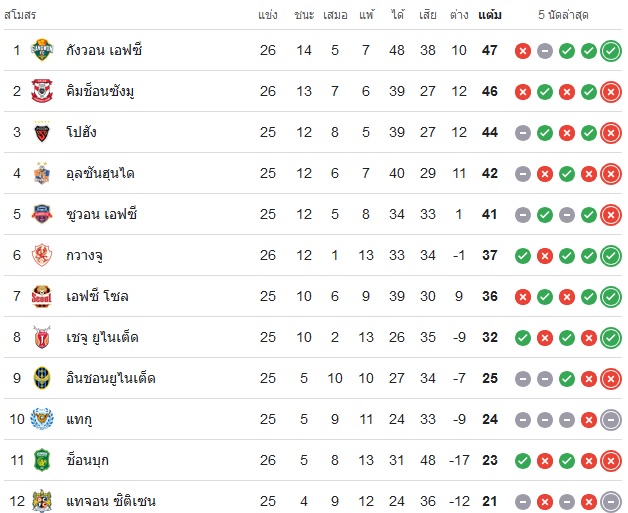The width and height of the screenshot is (628, 513).
Task: Open Gangwon FC's latest match win icon
Action: click(x=611, y=51)
